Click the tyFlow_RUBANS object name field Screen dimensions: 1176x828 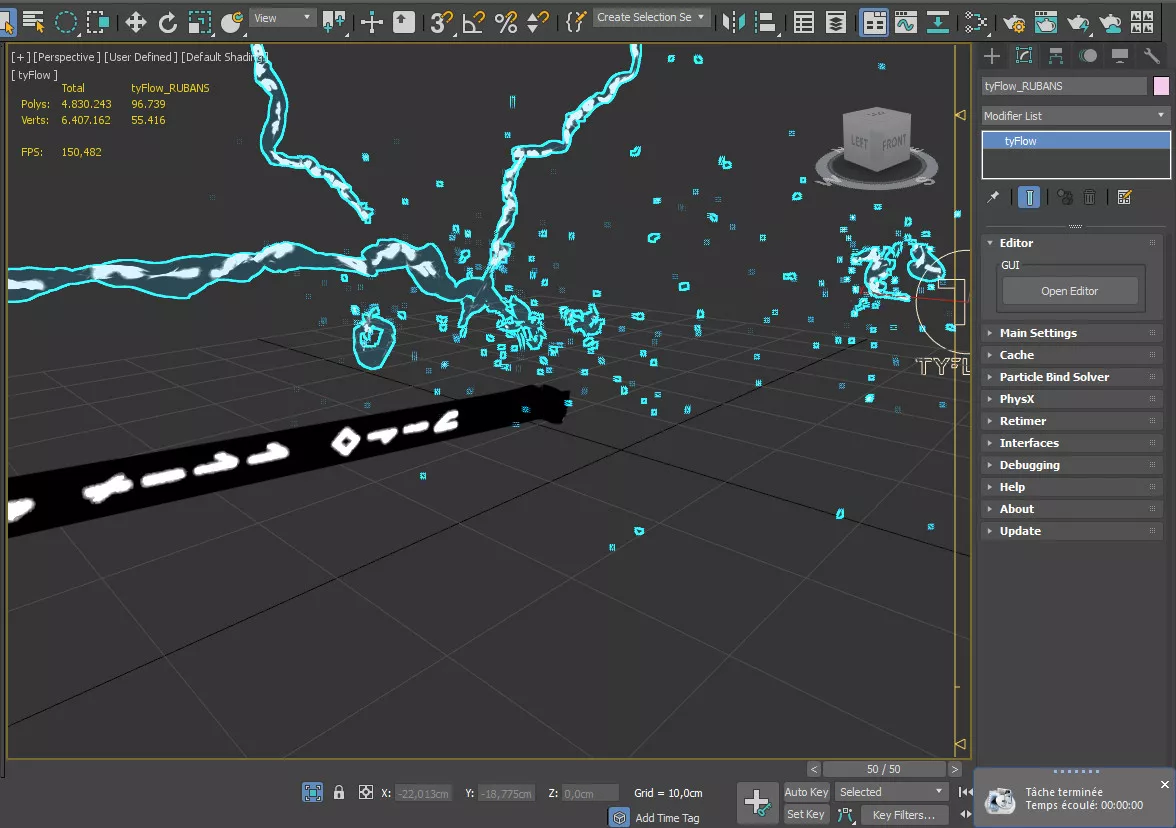[1064, 86]
